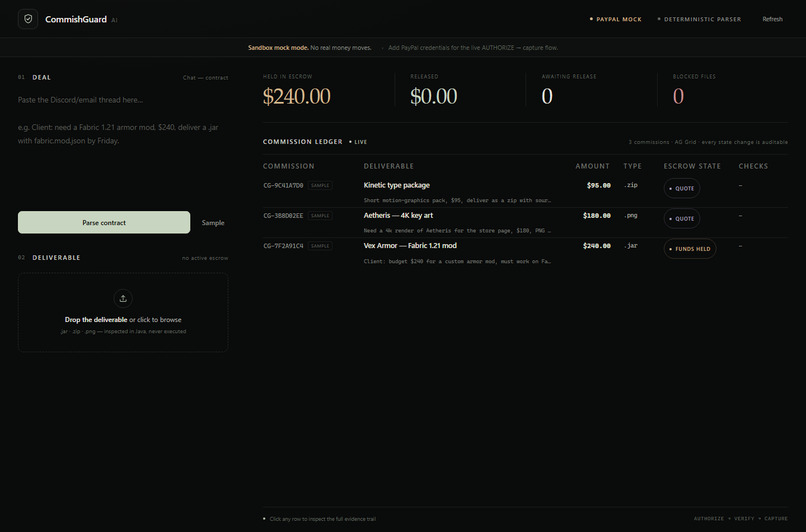The width and height of the screenshot is (806, 532).
Task: Click 'Click any row to inspect' footer hint
Action: click(322, 519)
